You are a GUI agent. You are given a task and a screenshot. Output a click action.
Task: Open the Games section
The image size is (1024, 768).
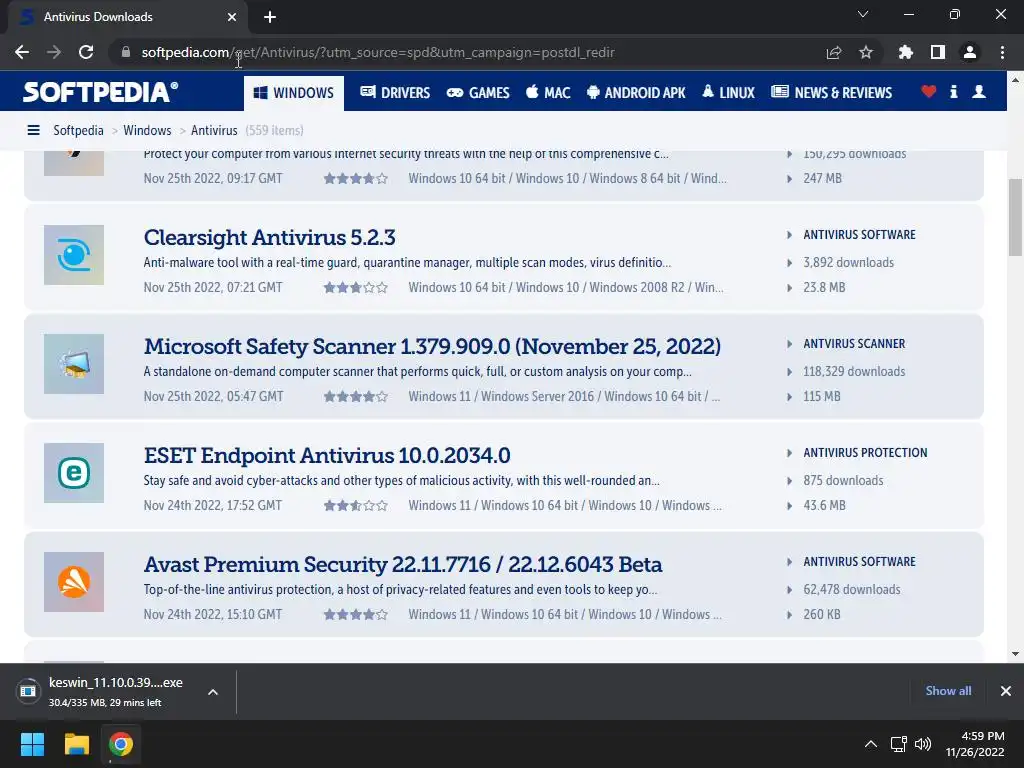click(478, 93)
